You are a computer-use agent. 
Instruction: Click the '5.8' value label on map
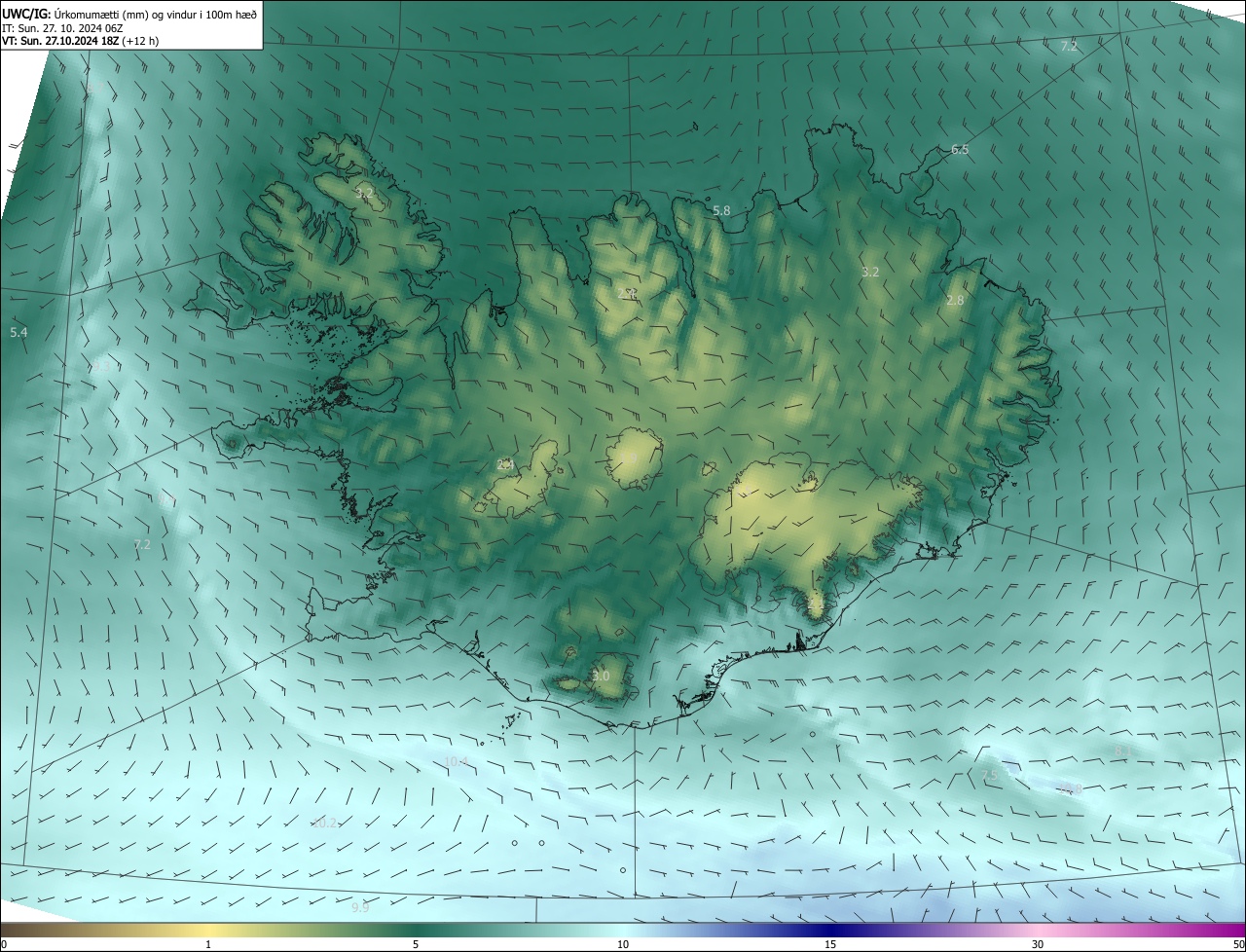[x=721, y=210]
